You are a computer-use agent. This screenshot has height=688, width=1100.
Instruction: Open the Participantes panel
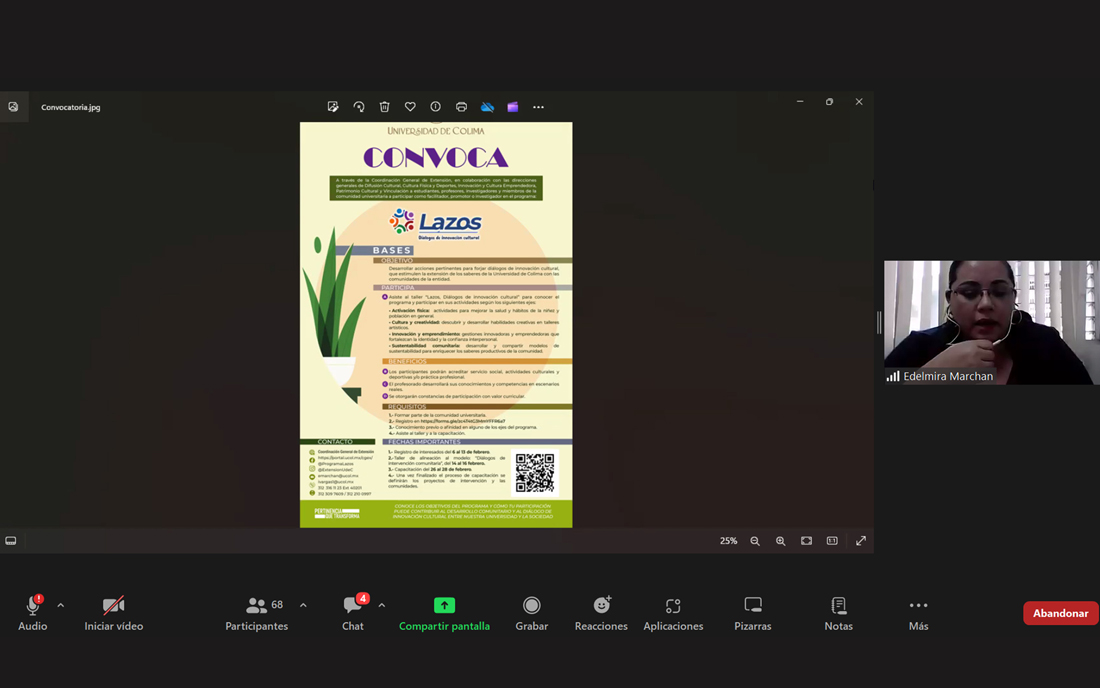(x=257, y=612)
